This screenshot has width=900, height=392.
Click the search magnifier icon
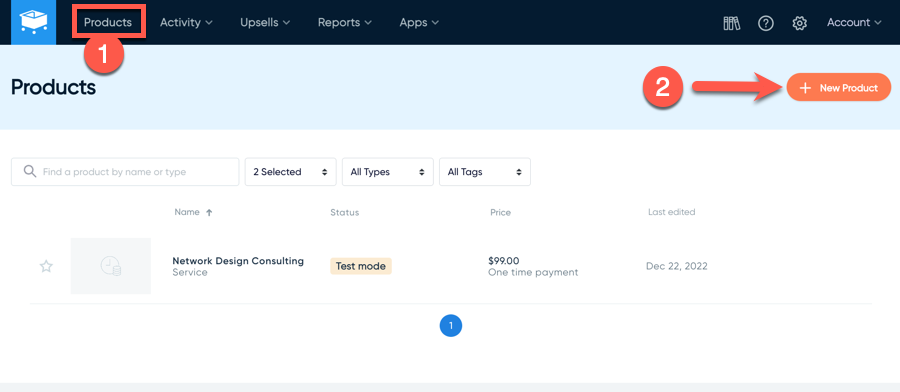tap(30, 172)
